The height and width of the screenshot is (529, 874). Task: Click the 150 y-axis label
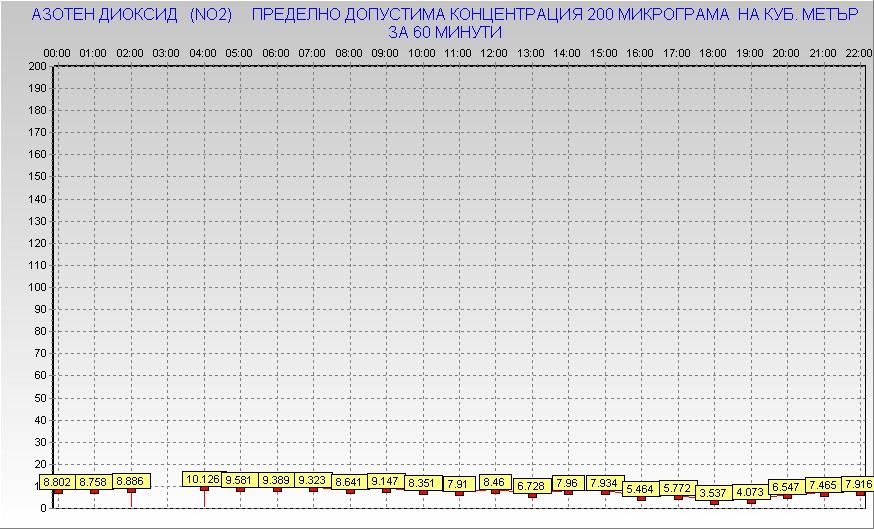point(38,177)
